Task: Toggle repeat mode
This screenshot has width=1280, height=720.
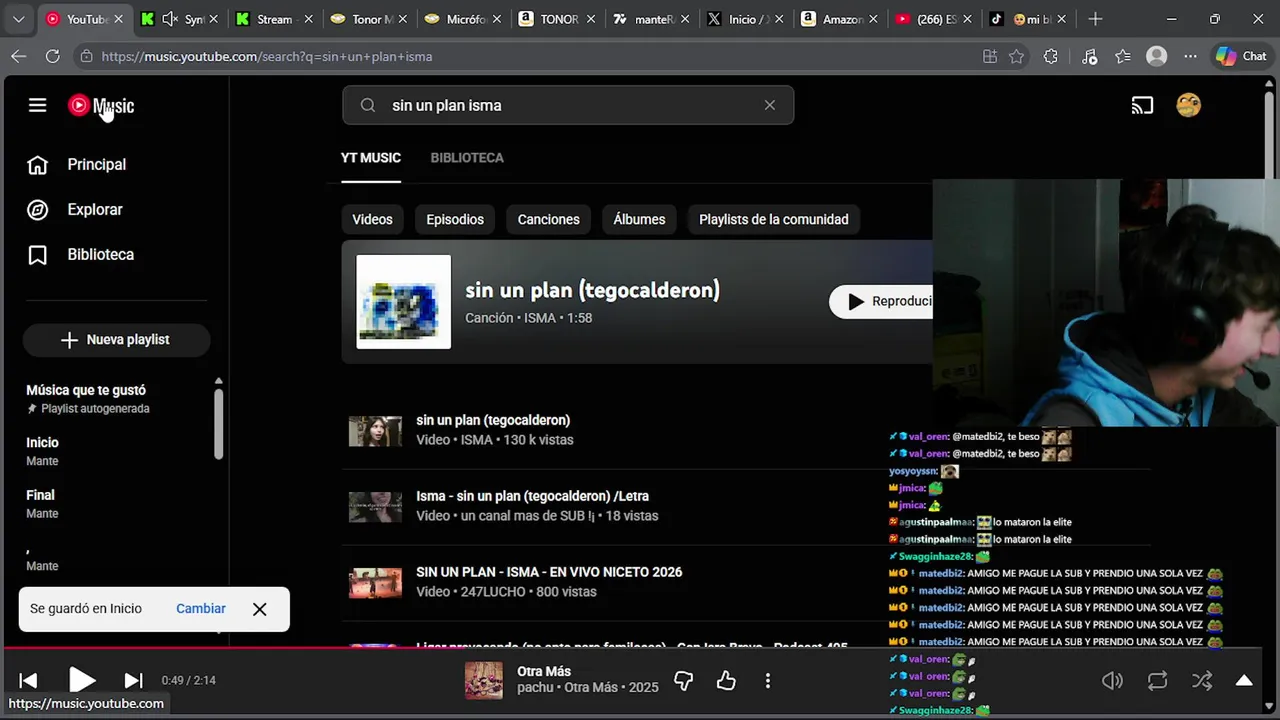Action: pos(1157,681)
